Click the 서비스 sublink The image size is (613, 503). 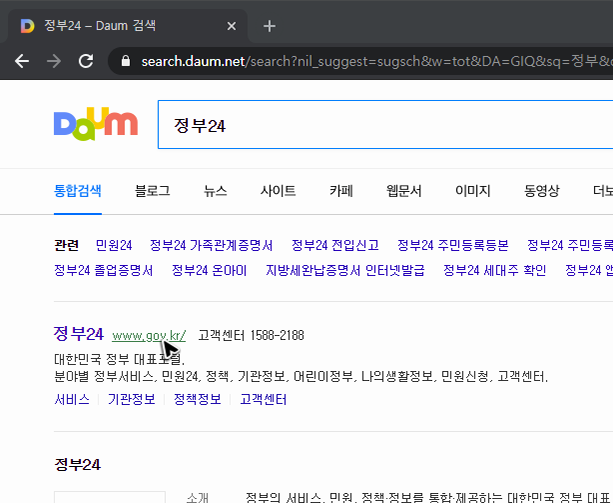click(x=72, y=399)
